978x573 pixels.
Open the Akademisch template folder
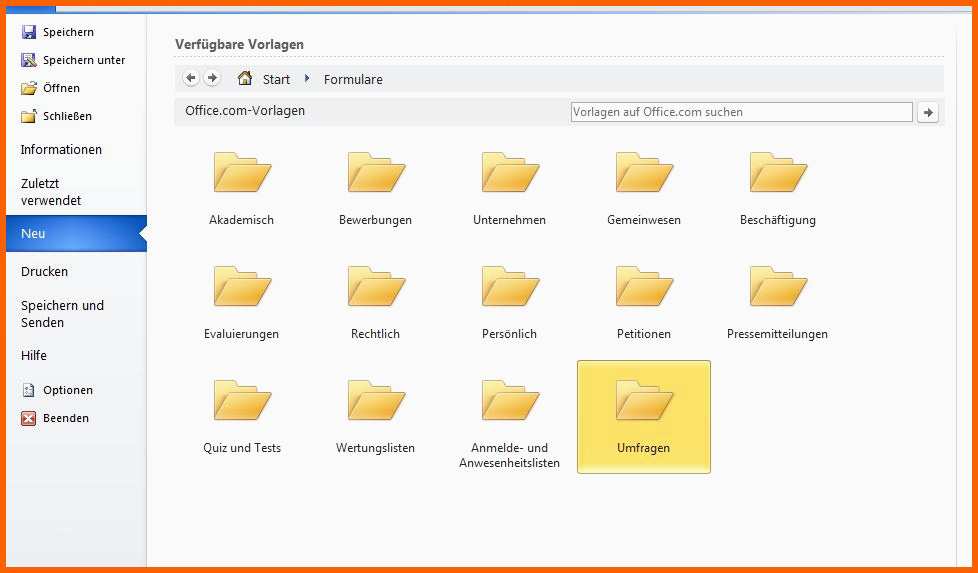[x=241, y=187]
